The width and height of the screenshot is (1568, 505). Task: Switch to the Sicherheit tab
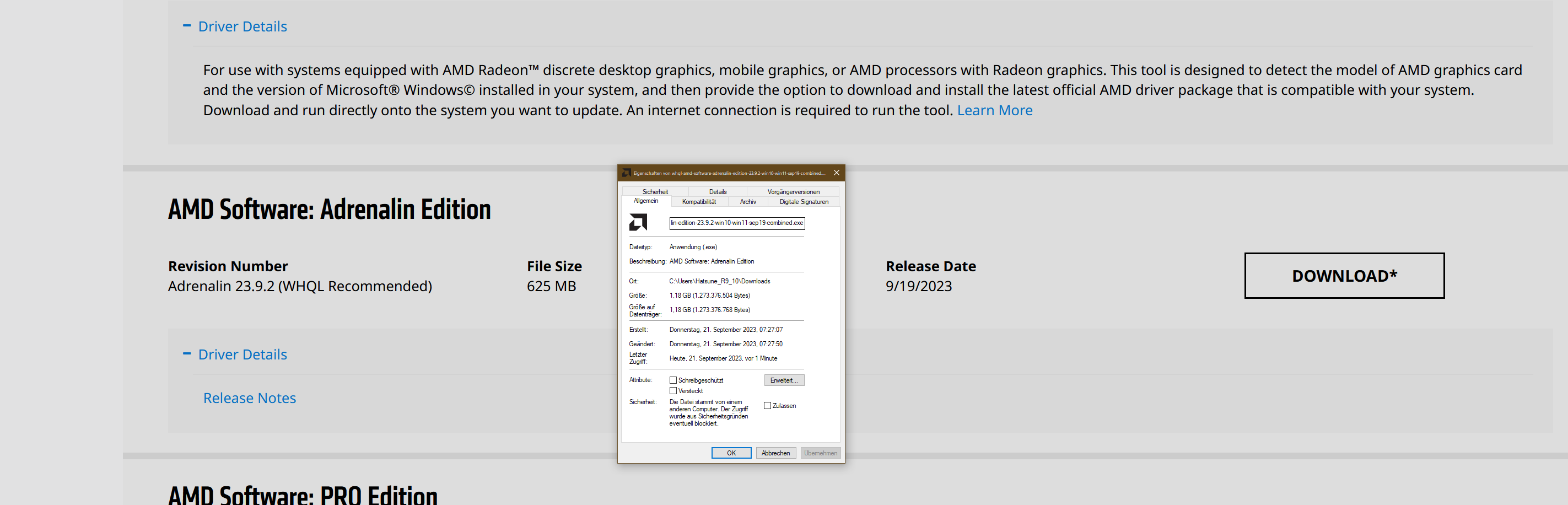pyautogui.click(x=655, y=191)
